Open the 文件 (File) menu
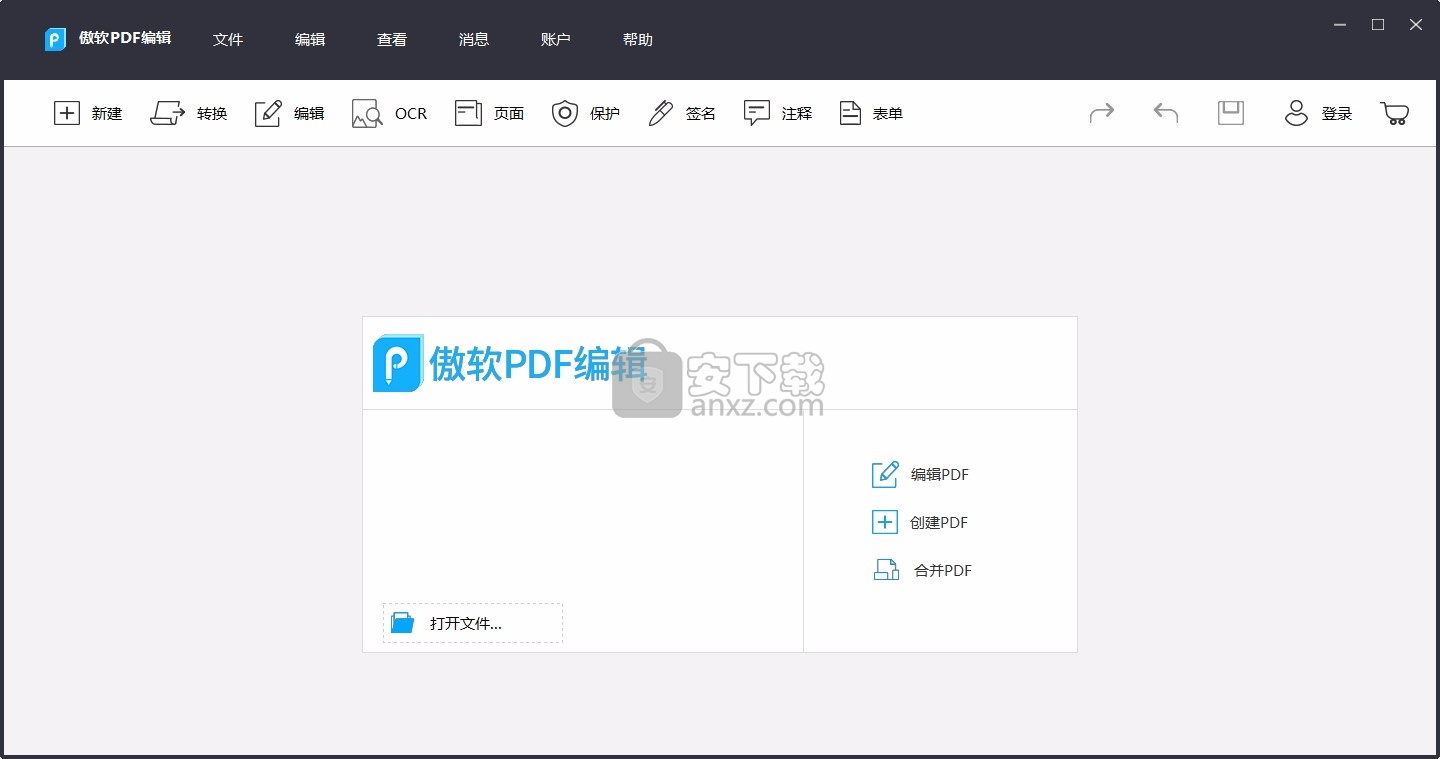This screenshot has width=1440, height=759. point(228,39)
